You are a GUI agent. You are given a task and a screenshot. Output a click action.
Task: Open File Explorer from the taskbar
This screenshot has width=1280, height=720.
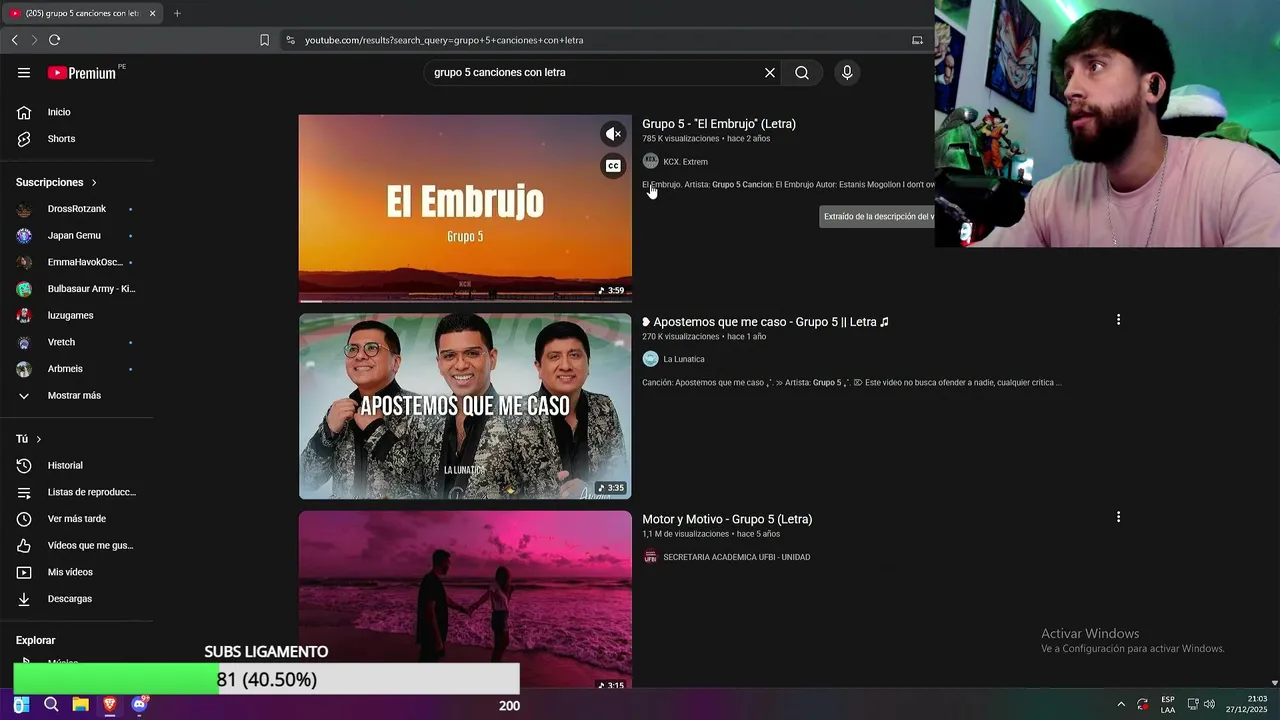81,705
